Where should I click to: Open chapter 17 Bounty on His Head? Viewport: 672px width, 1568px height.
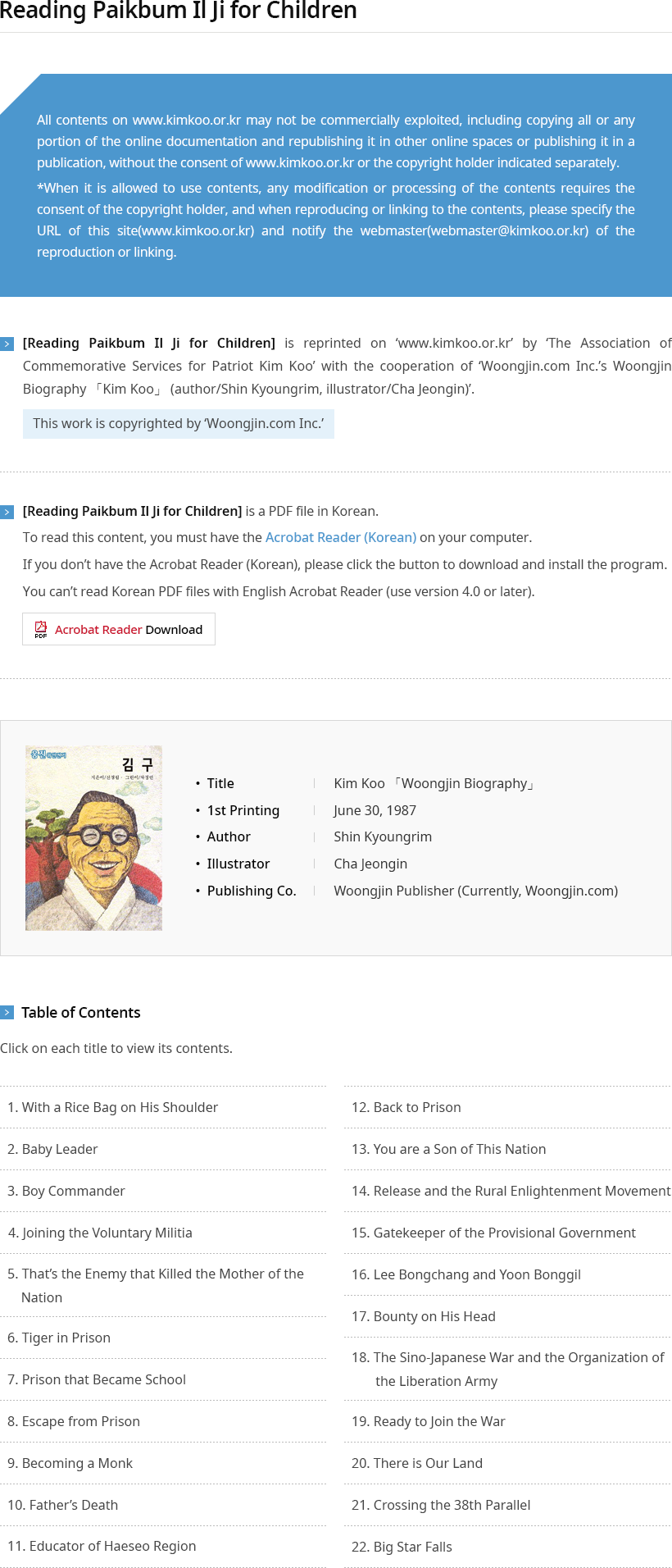click(x=424, y=1316)
